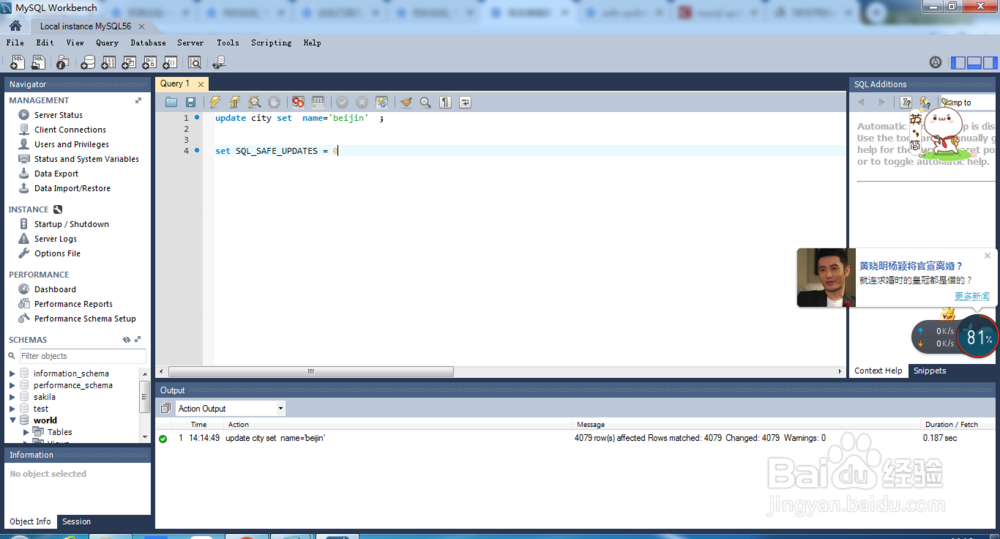Viewport: 1000px width, 539px height.
Task: Switch to the Session tab
Action: point(77,522)
